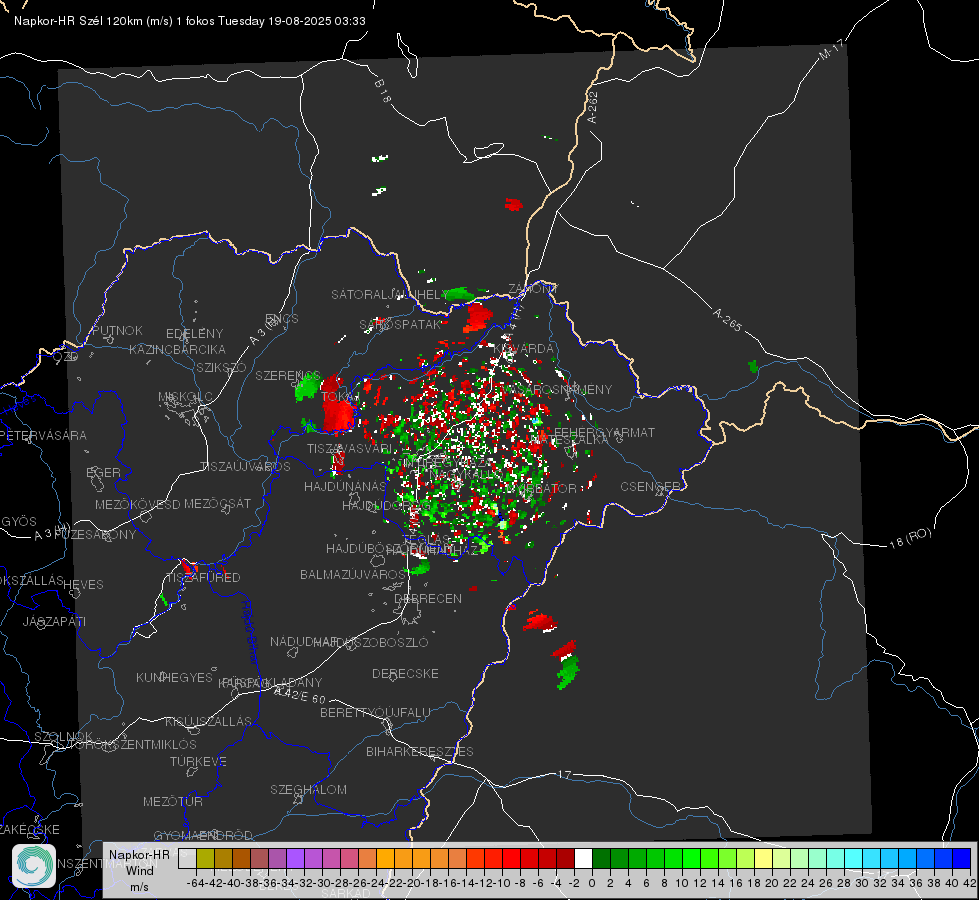Pick the dark blue swatch ending the legend
Viewport: 979px width, 900px height.
coord(962,858)
